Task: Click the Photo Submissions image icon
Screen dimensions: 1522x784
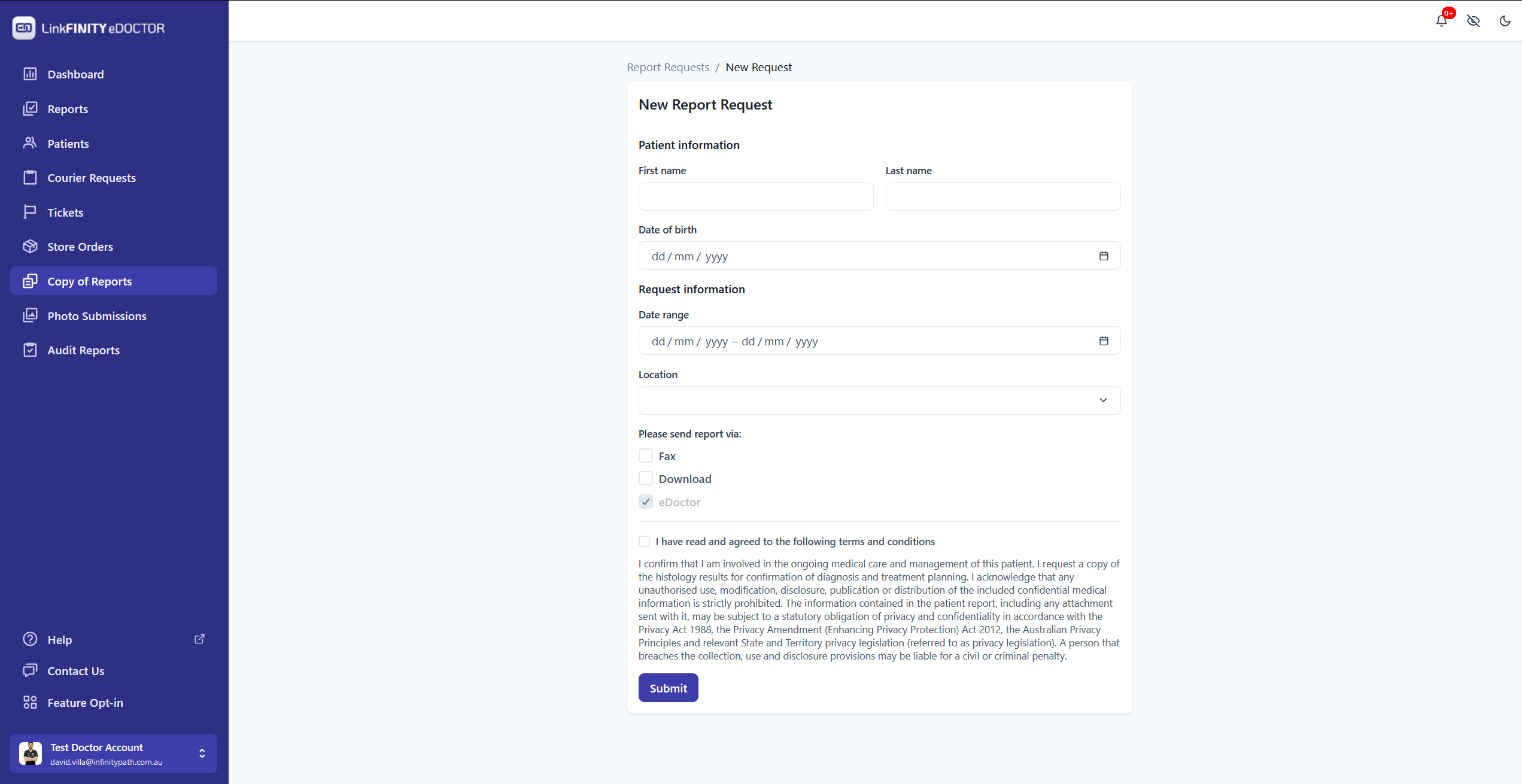Action: click(30, 315)
